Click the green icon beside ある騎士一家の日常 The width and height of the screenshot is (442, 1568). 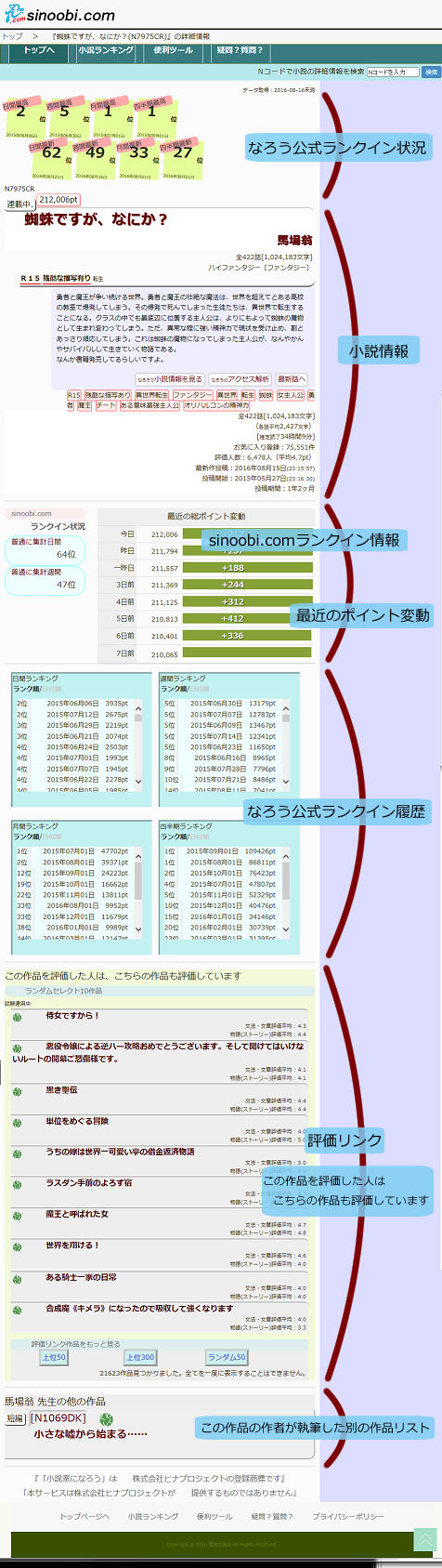(x=17, y=1278)
